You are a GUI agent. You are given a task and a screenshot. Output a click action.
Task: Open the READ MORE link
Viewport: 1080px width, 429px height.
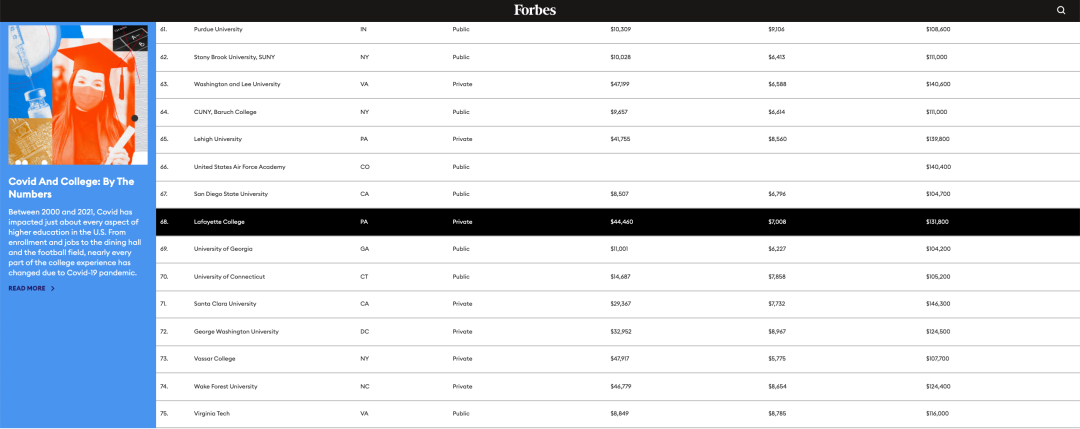pyautogui.click(x=27, y=288)
